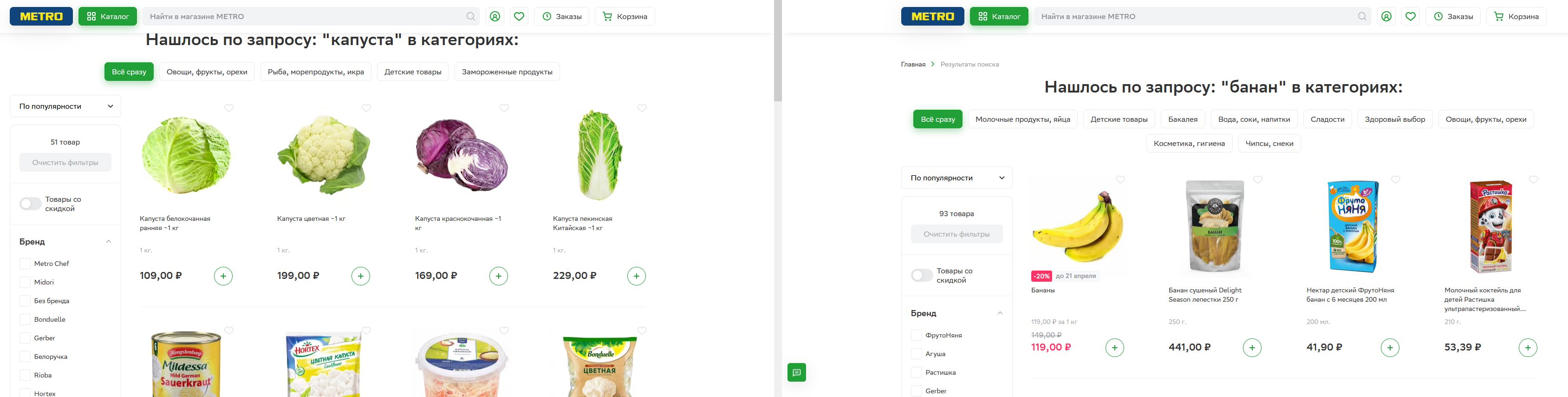Favorite the Капуста белокочанная ранняя heart icon
Screen dimensions: 1568x397
pos(229,108)
